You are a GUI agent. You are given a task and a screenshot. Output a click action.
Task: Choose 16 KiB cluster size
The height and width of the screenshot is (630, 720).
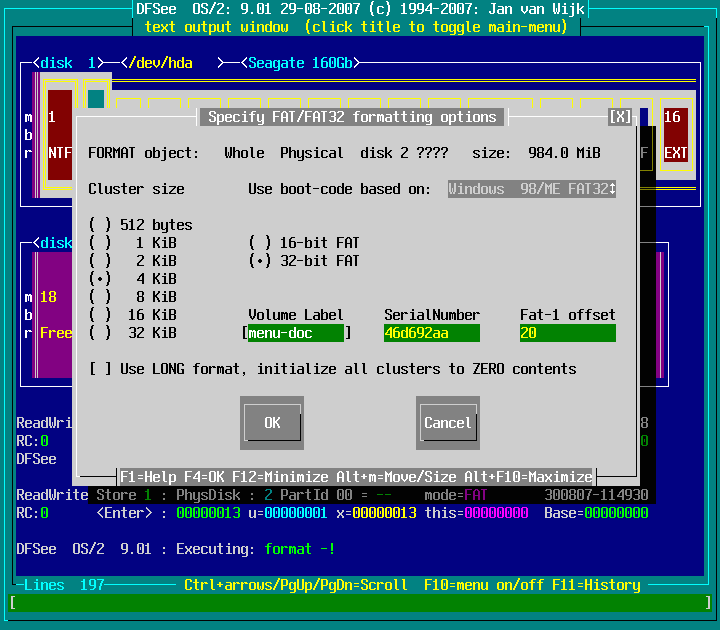click(x=100, y=315)
